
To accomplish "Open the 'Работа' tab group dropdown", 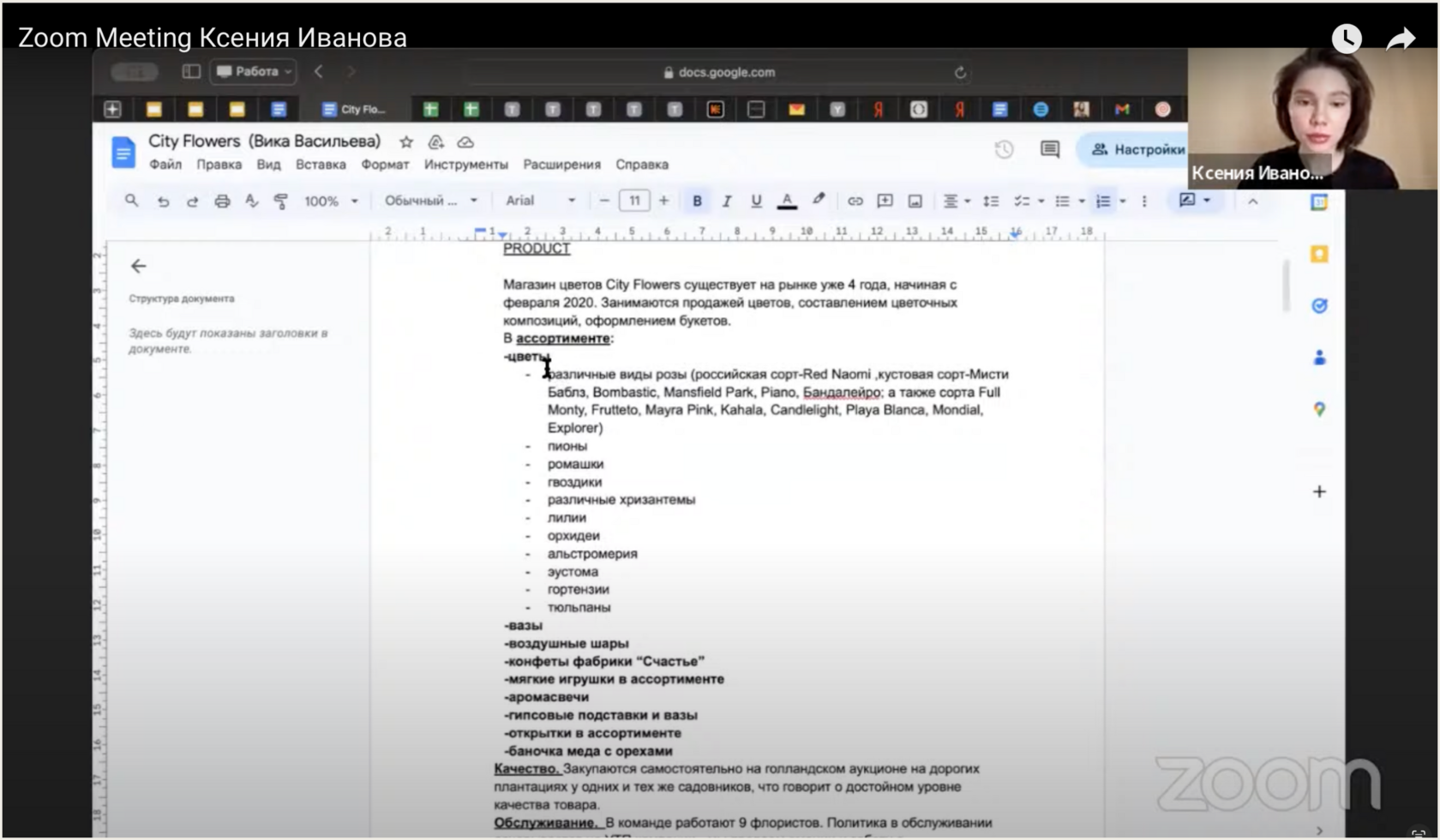I will (x=254, y=72).
